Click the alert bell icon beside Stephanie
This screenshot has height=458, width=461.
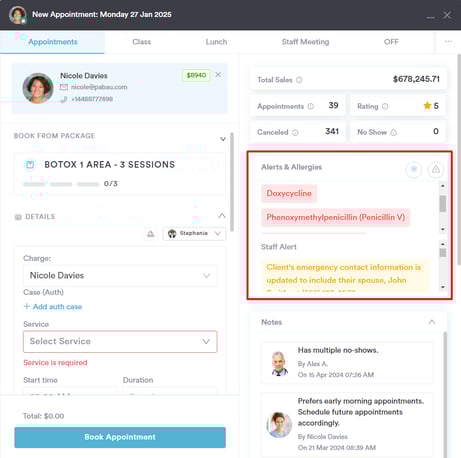click(x=151, y=234)
